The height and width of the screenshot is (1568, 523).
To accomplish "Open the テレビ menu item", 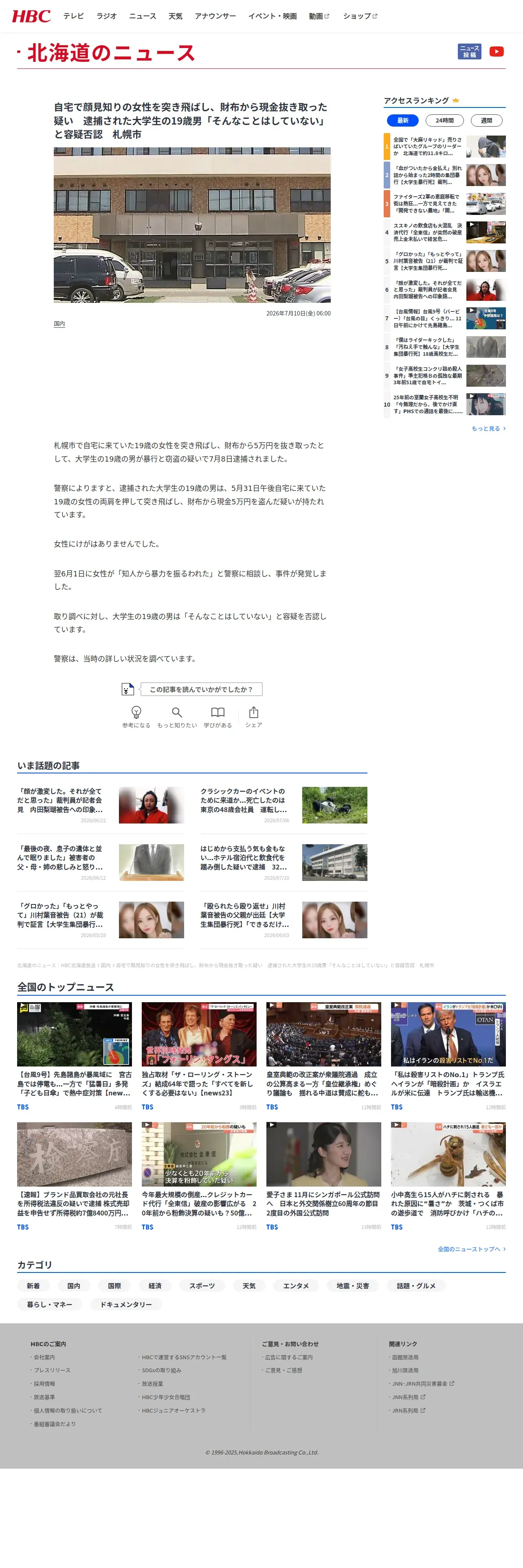I will click(x=74, y=16).
